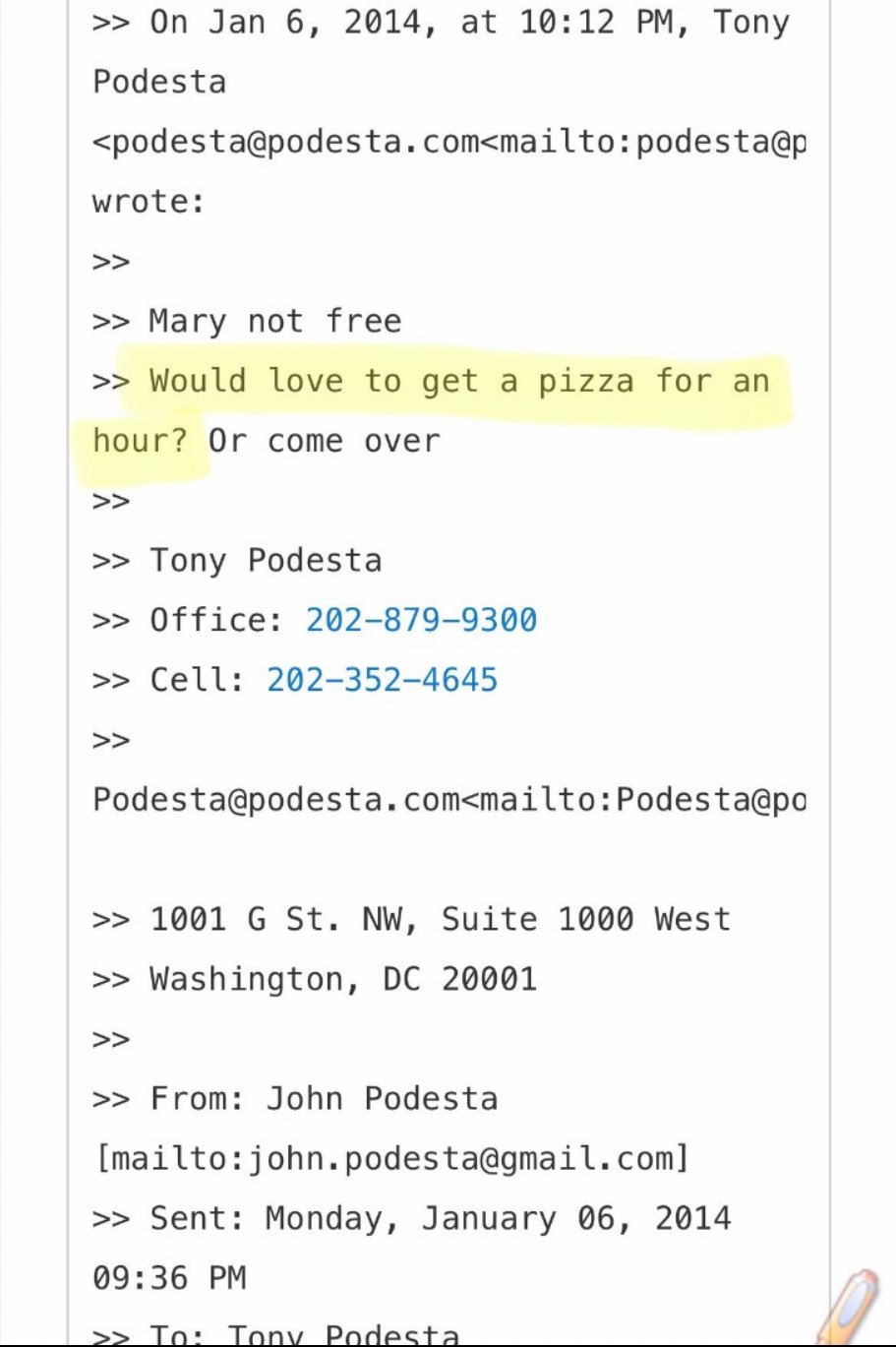Click the "09:36 PM" timestamp

[168, 1278]
